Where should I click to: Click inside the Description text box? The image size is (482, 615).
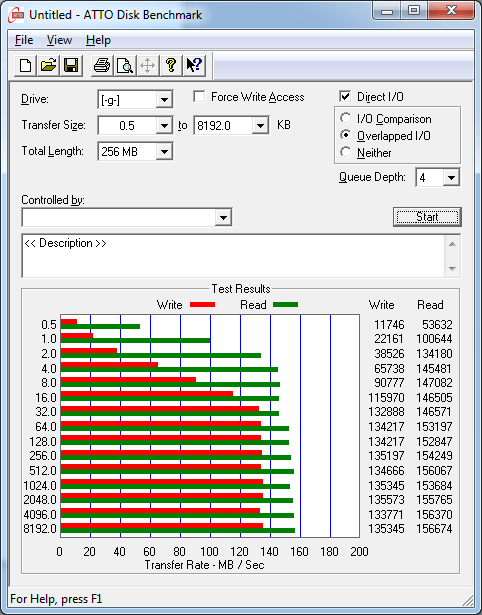234,256
